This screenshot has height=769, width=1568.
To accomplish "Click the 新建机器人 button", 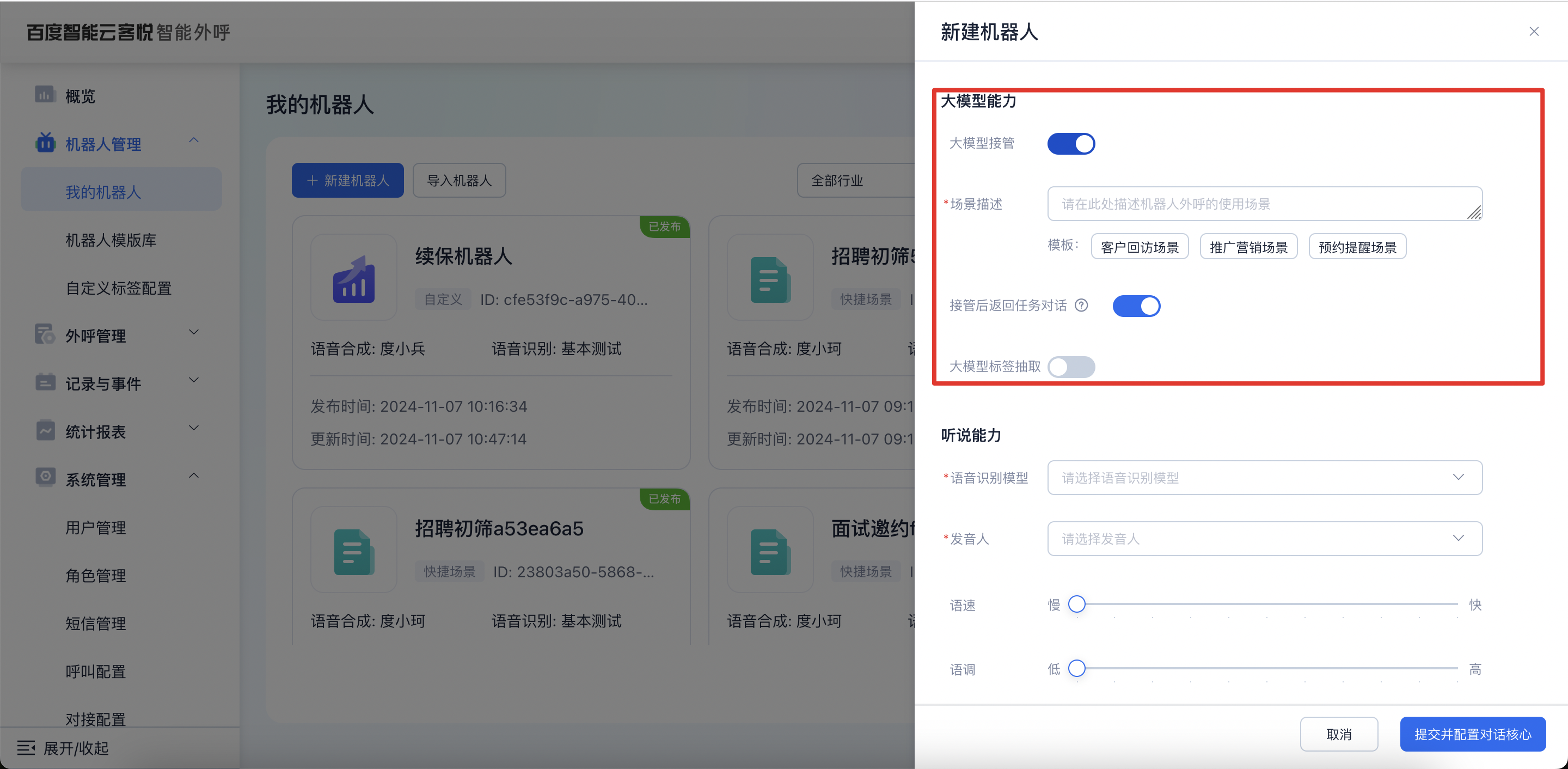I will point(347,180).
